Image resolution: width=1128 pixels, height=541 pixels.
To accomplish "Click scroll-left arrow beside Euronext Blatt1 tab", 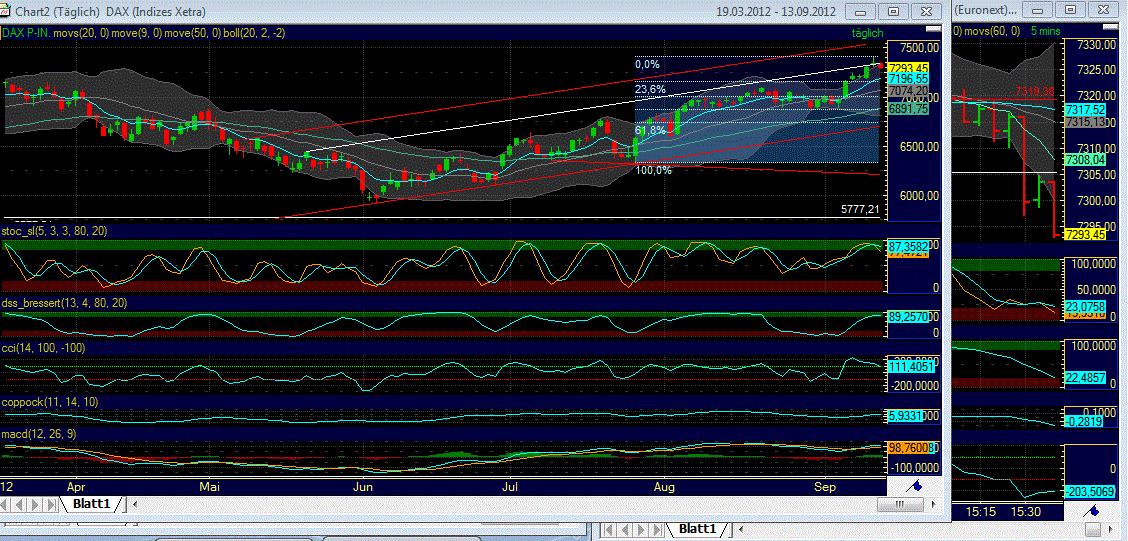I will [x=741, y=529].
